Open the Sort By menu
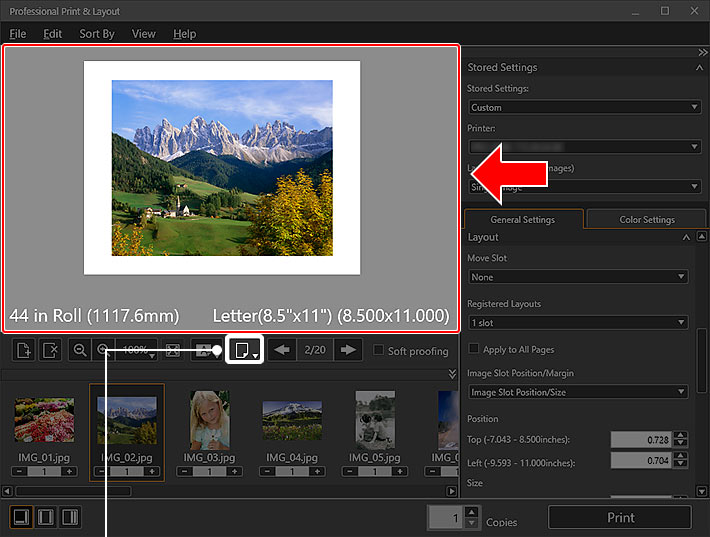The height and width of the screenshot is (537, 710). 97,34
